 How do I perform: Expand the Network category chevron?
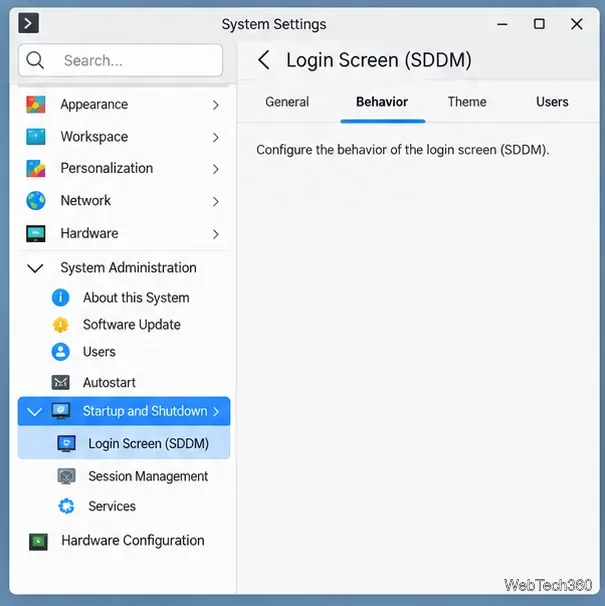point(216,201)
